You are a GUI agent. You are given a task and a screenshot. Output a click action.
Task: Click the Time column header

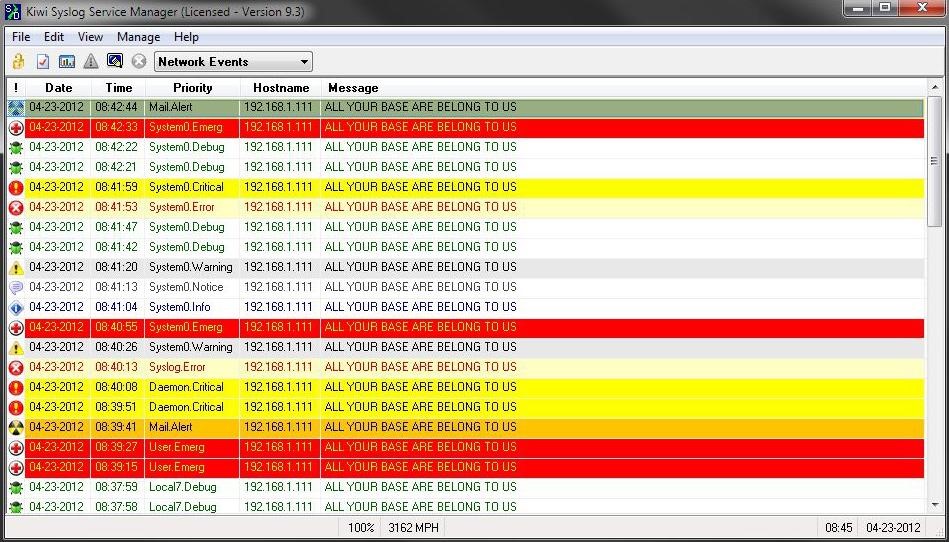119,88
